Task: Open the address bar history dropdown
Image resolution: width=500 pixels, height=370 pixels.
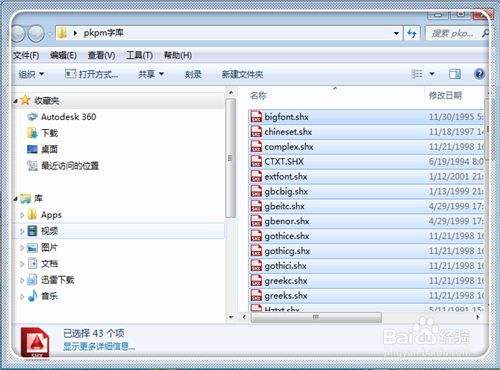Action: point(396,33)
